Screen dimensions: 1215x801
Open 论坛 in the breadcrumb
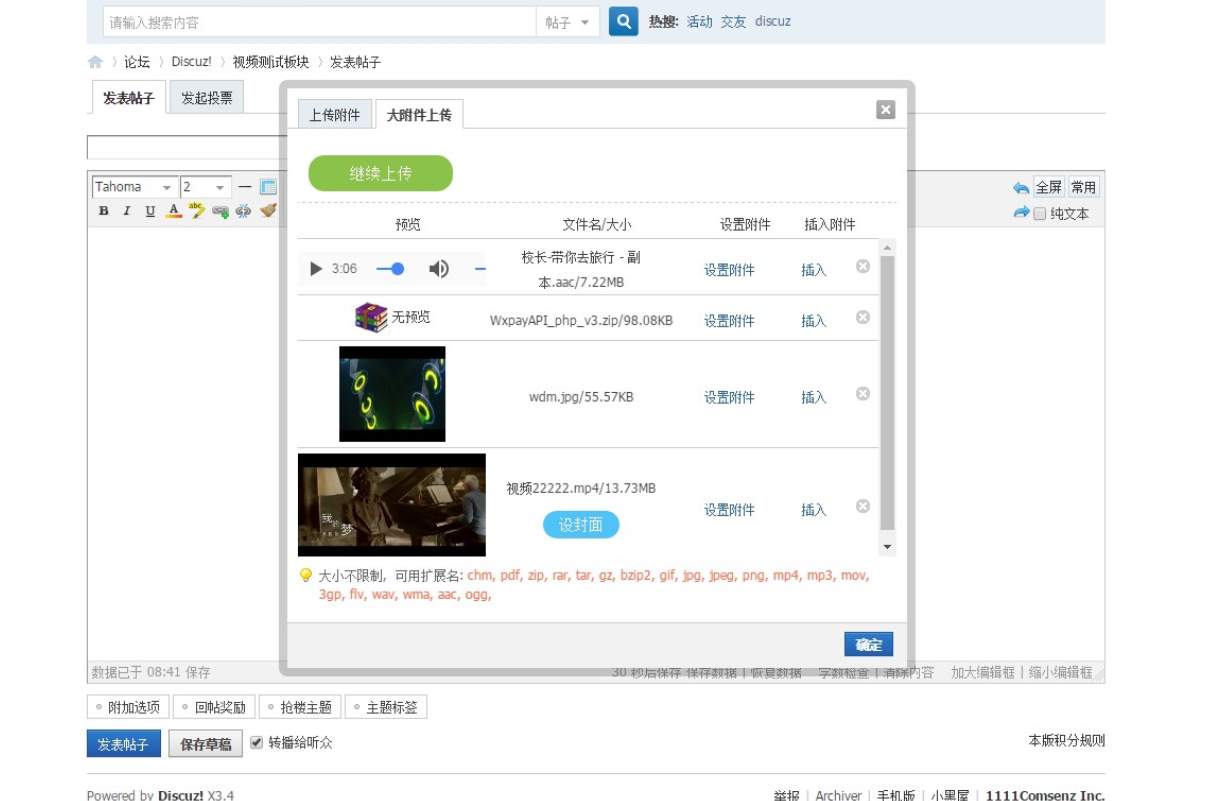(137, 62)
